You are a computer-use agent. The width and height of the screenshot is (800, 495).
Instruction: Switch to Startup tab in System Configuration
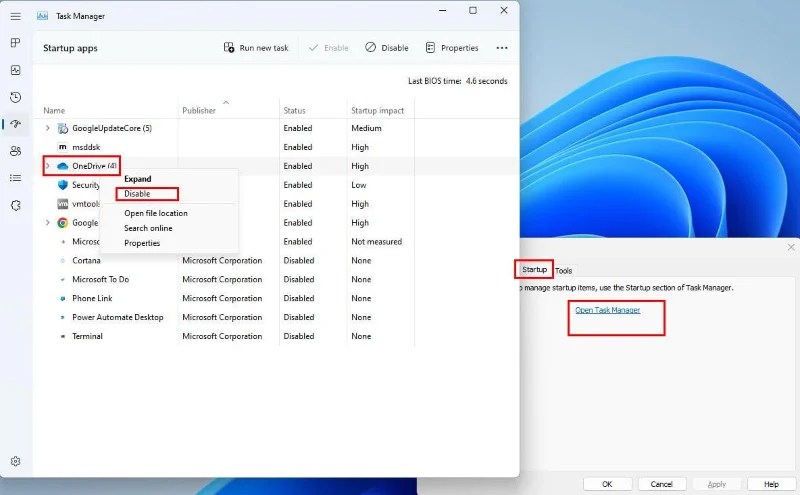534,269
